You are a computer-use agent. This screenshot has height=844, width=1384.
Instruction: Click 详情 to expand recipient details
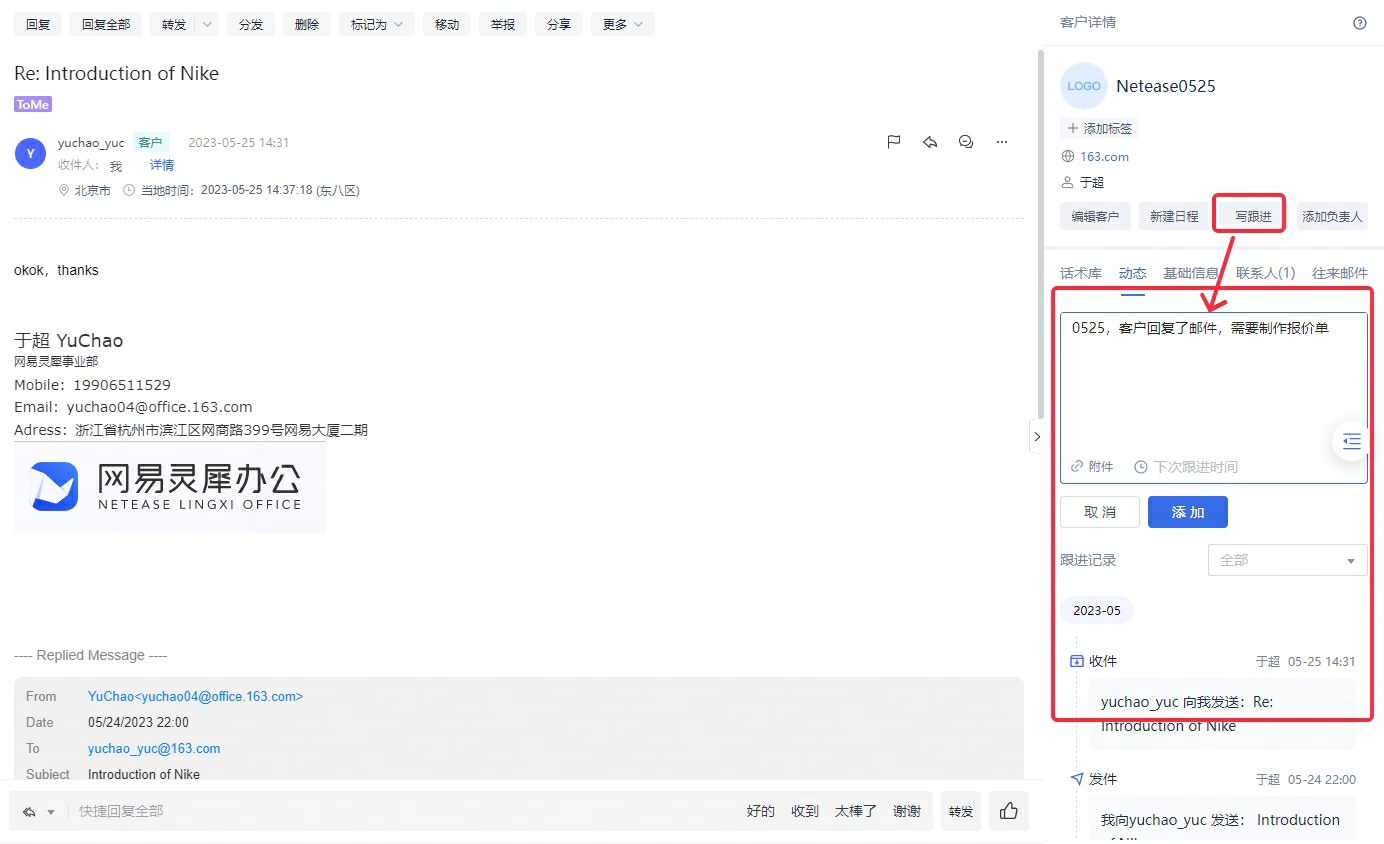click(162, 165)
